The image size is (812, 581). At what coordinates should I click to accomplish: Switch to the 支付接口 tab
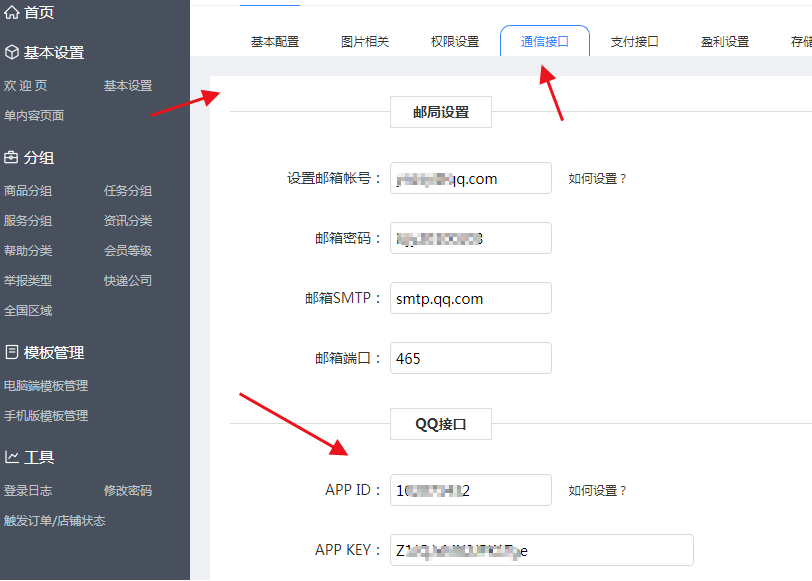[635, 42]
